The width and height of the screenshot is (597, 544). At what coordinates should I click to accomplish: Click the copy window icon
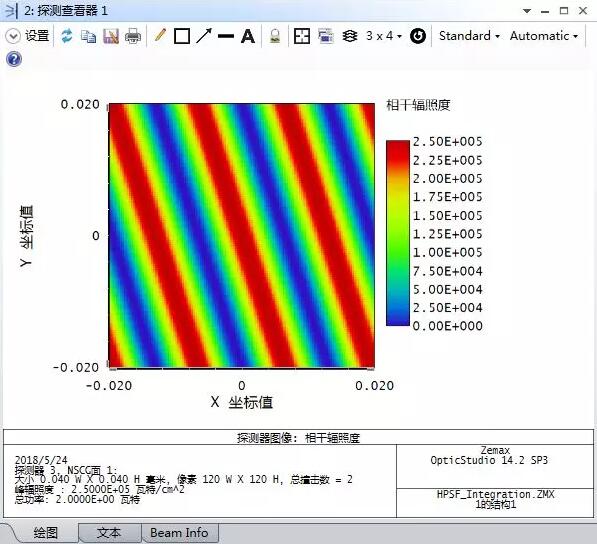click(x=89, y=37)
